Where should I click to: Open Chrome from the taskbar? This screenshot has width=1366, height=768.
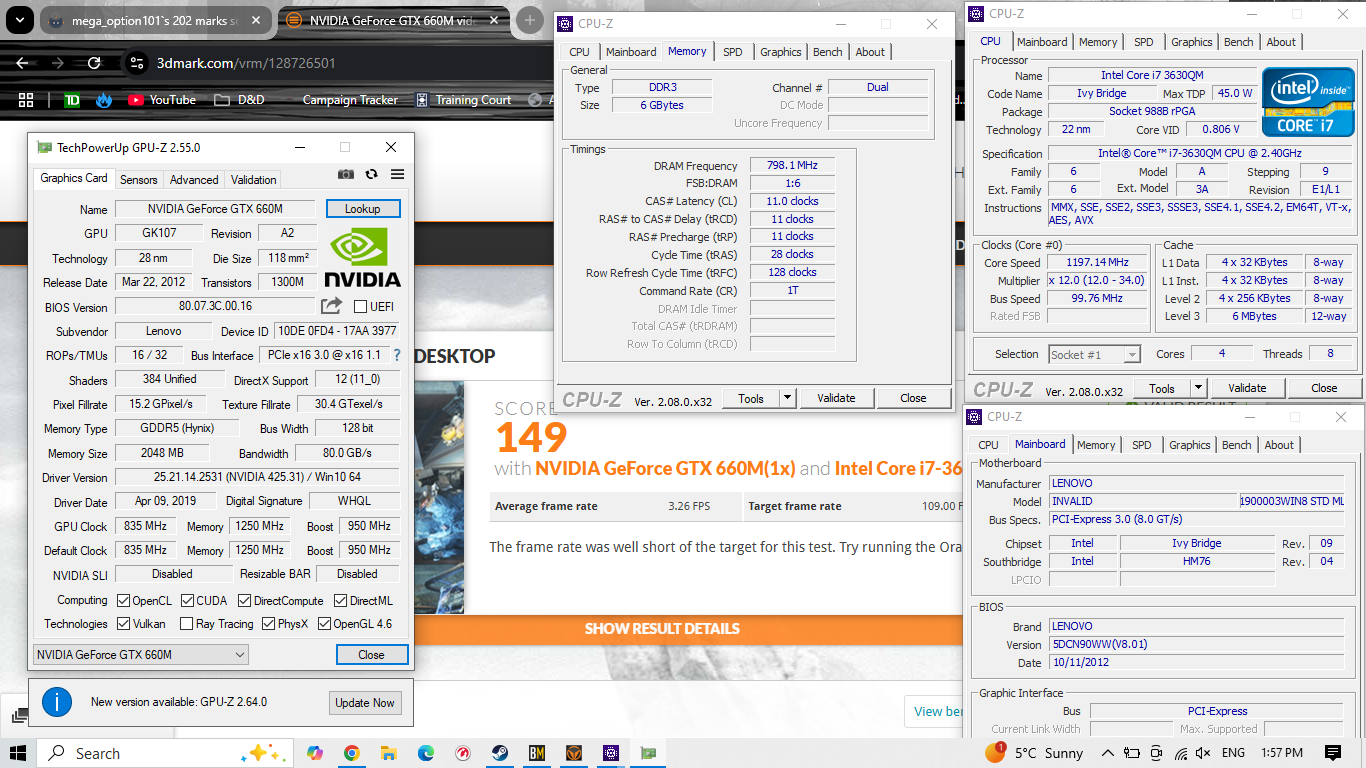click(x=352, y=753)
